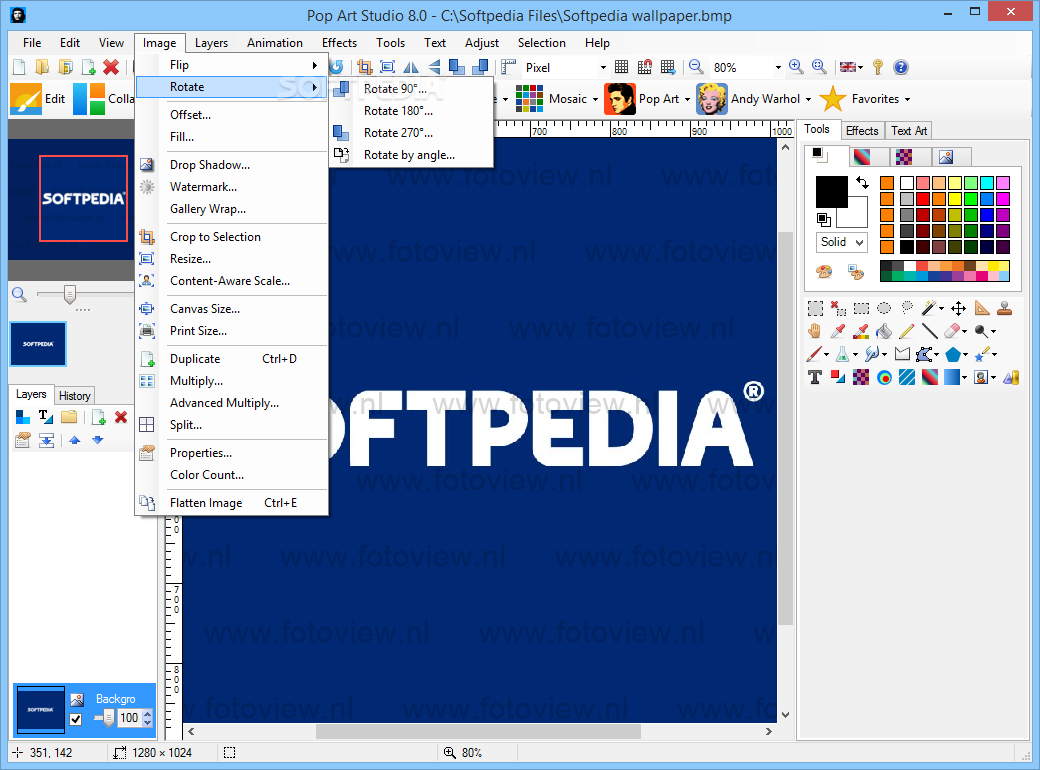Move the layer up with blue arrow
This screenshot has height=770, width=1040.
74,440
